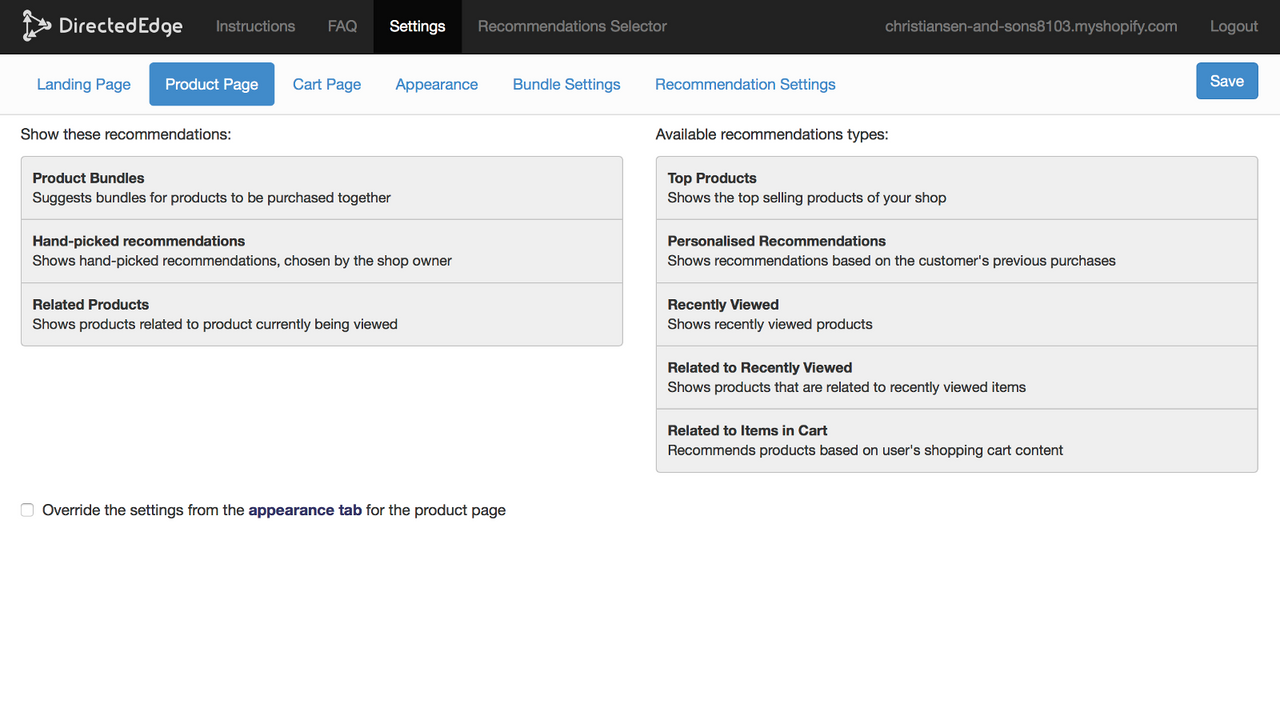
Task: Open the Recommendation Settings tab
Action: (745, 84)
